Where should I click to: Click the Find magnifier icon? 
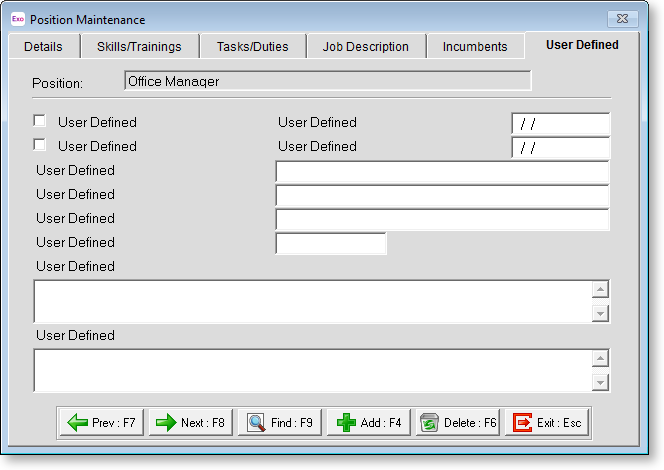tap(256, 423)
